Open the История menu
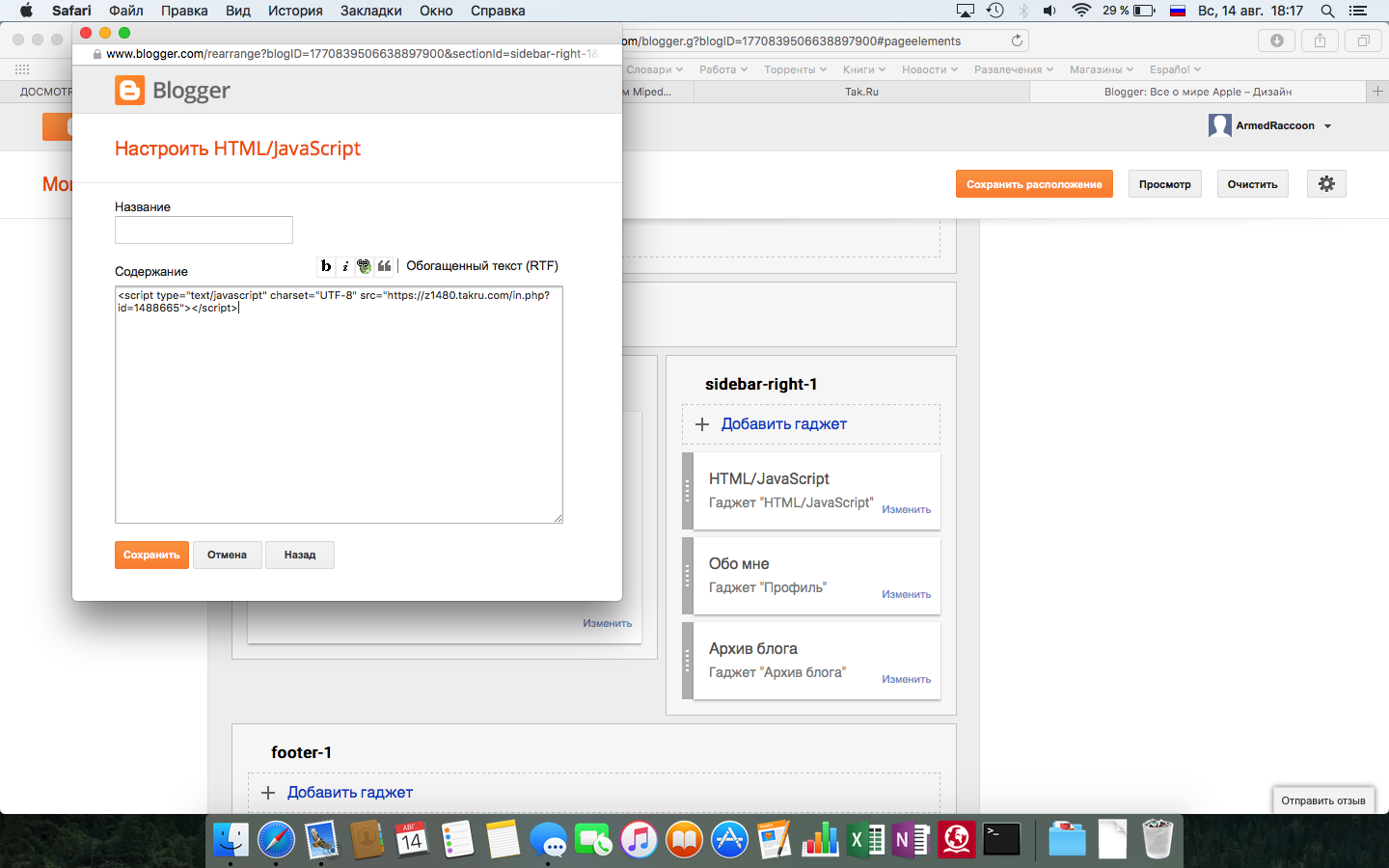 295,11
